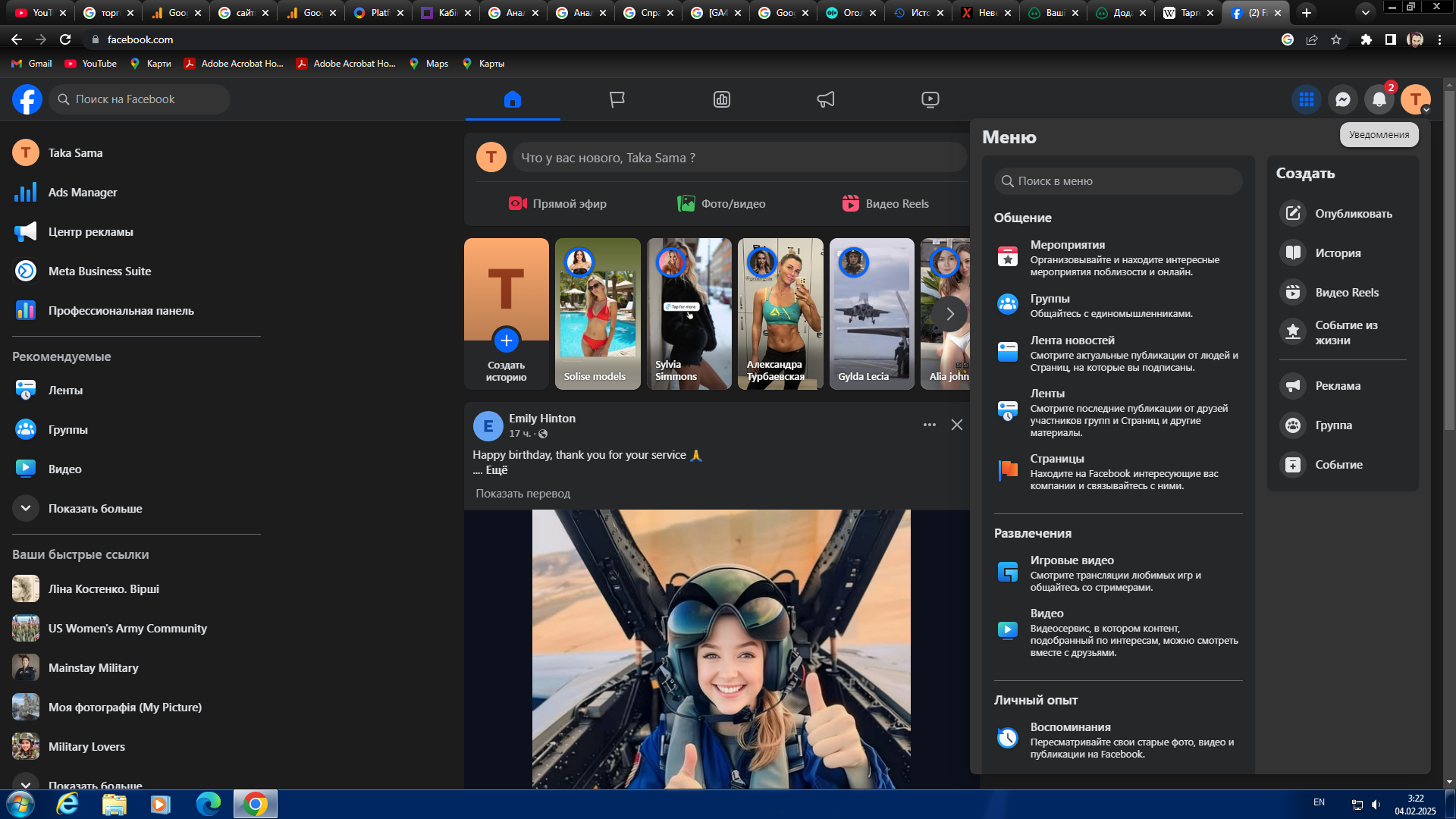Click the 'Что у вас нового' field
The image size is (1456, 819).
coord(739,158)
